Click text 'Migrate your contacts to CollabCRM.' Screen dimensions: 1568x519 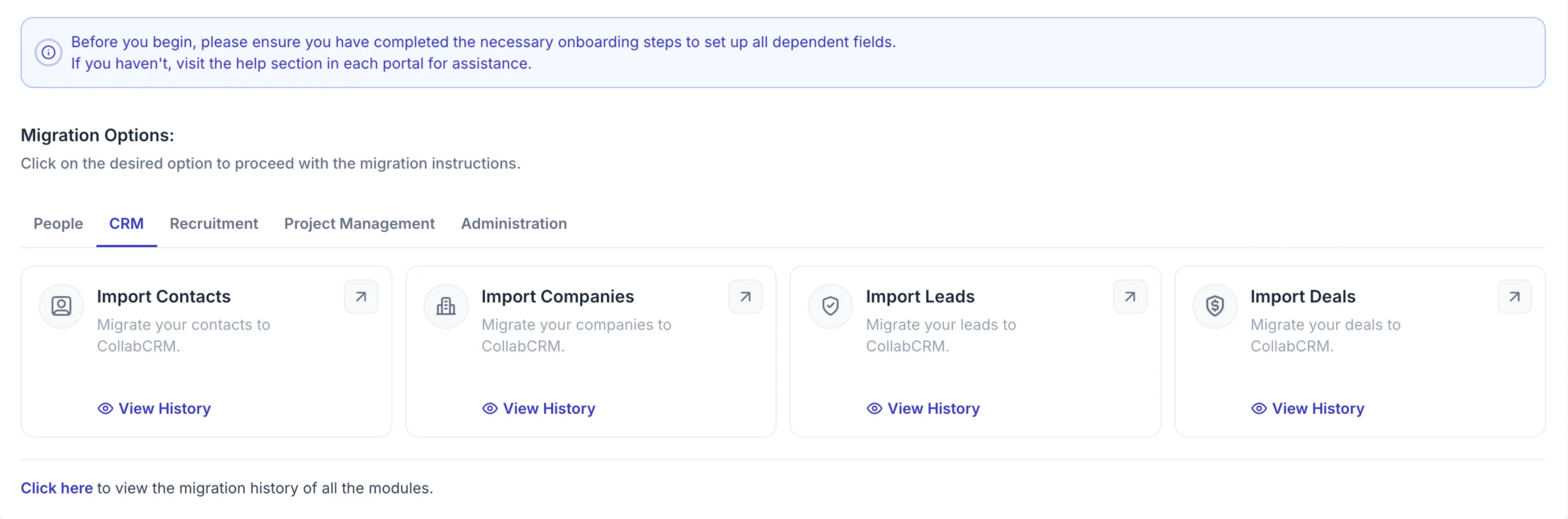(184, 335)
